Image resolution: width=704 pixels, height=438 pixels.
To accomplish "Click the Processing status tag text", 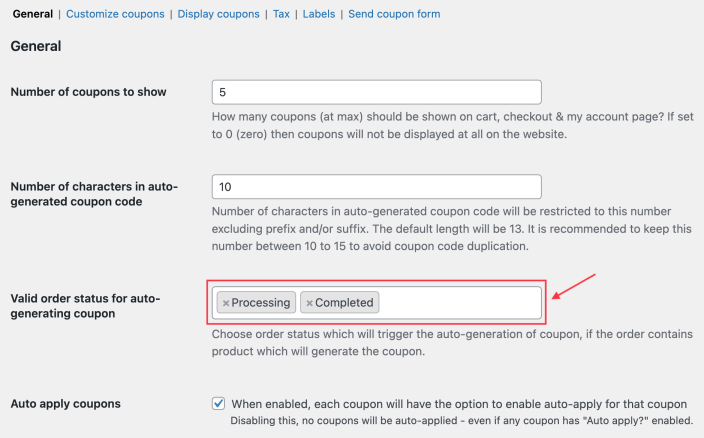I will point(261,303).
